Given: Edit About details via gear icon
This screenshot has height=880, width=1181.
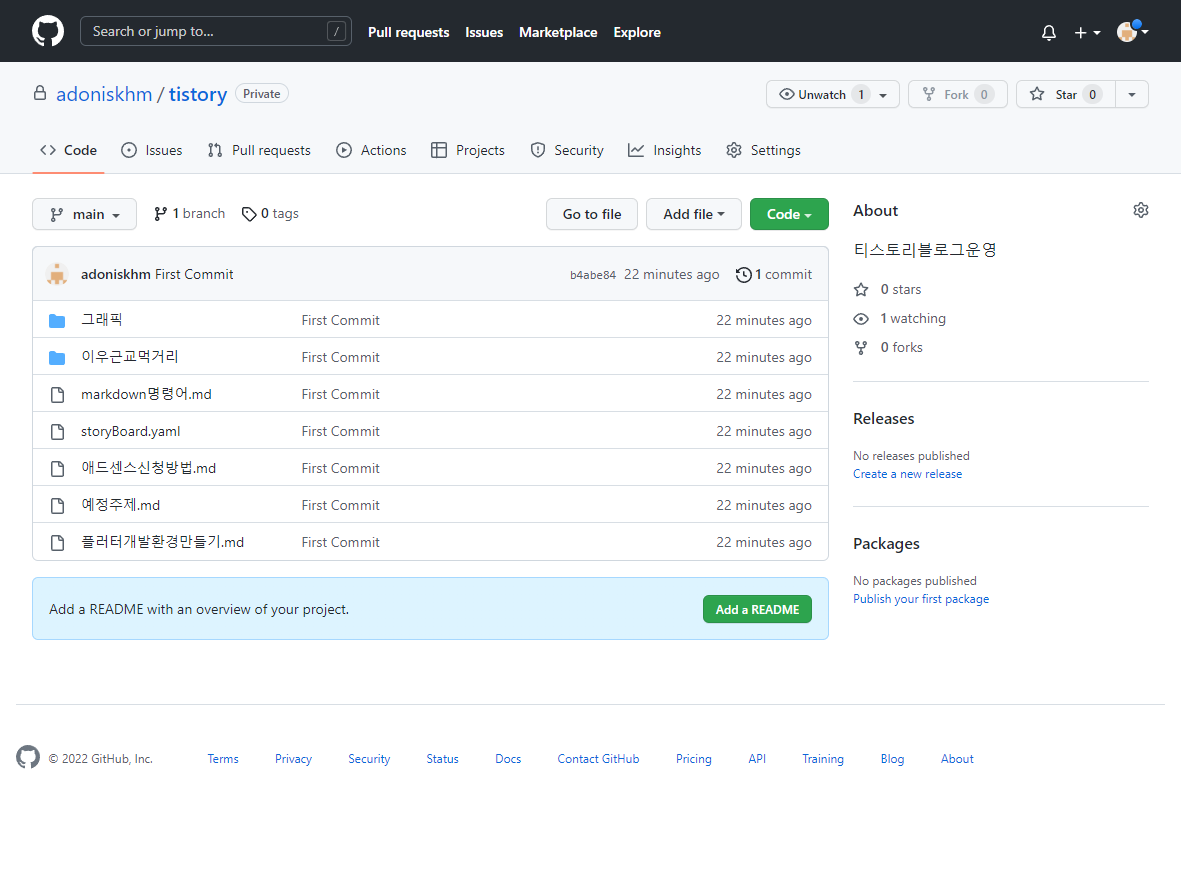Looking at the screenshot, I should (1140, 210).
